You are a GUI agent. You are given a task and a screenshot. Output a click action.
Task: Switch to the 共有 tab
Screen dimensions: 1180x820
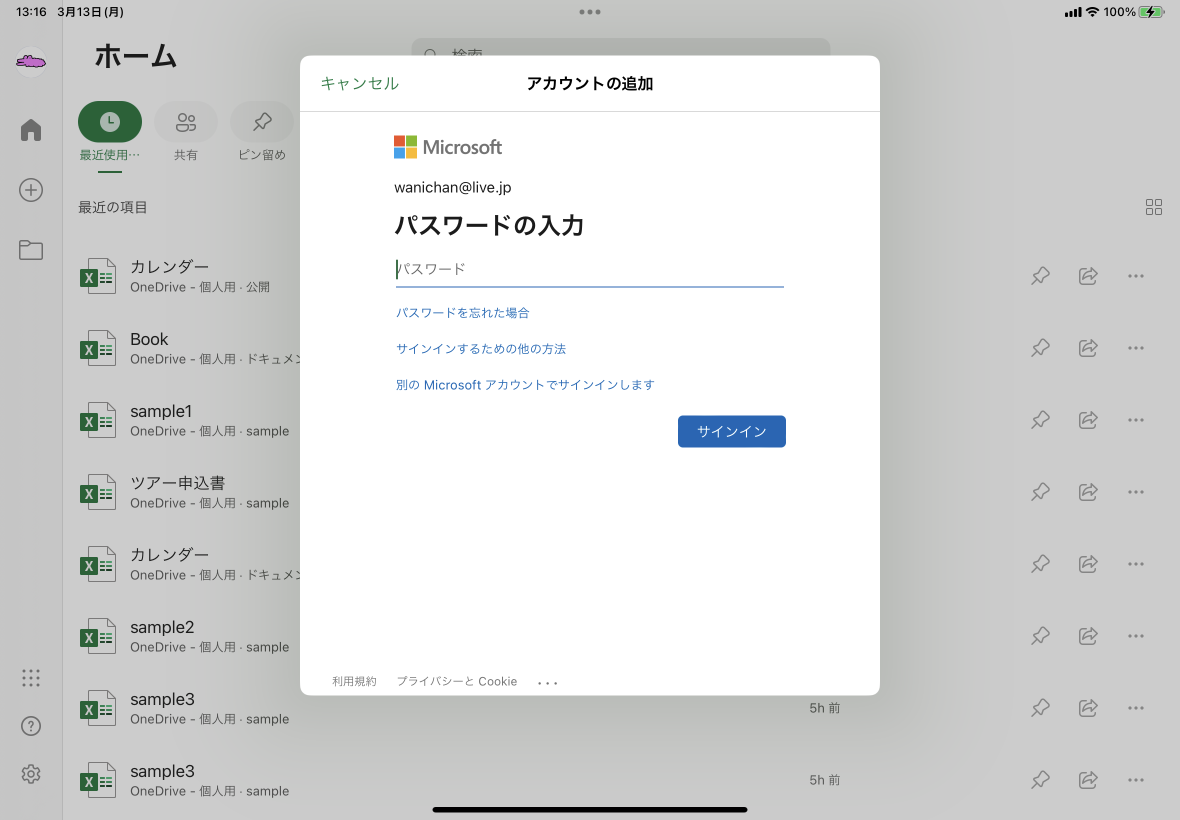[x=186, y=131]
